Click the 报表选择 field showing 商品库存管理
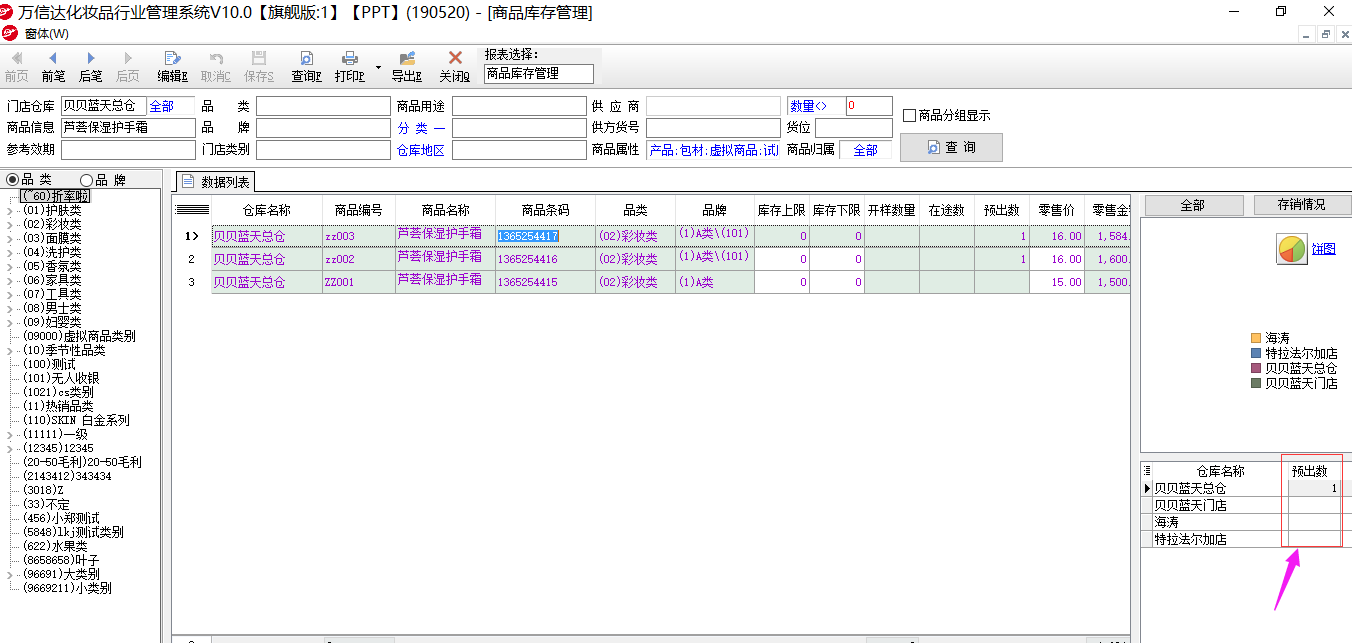The height and width of the screenshot is (643, 1352). pyautogui.click(x=539, y=74)
